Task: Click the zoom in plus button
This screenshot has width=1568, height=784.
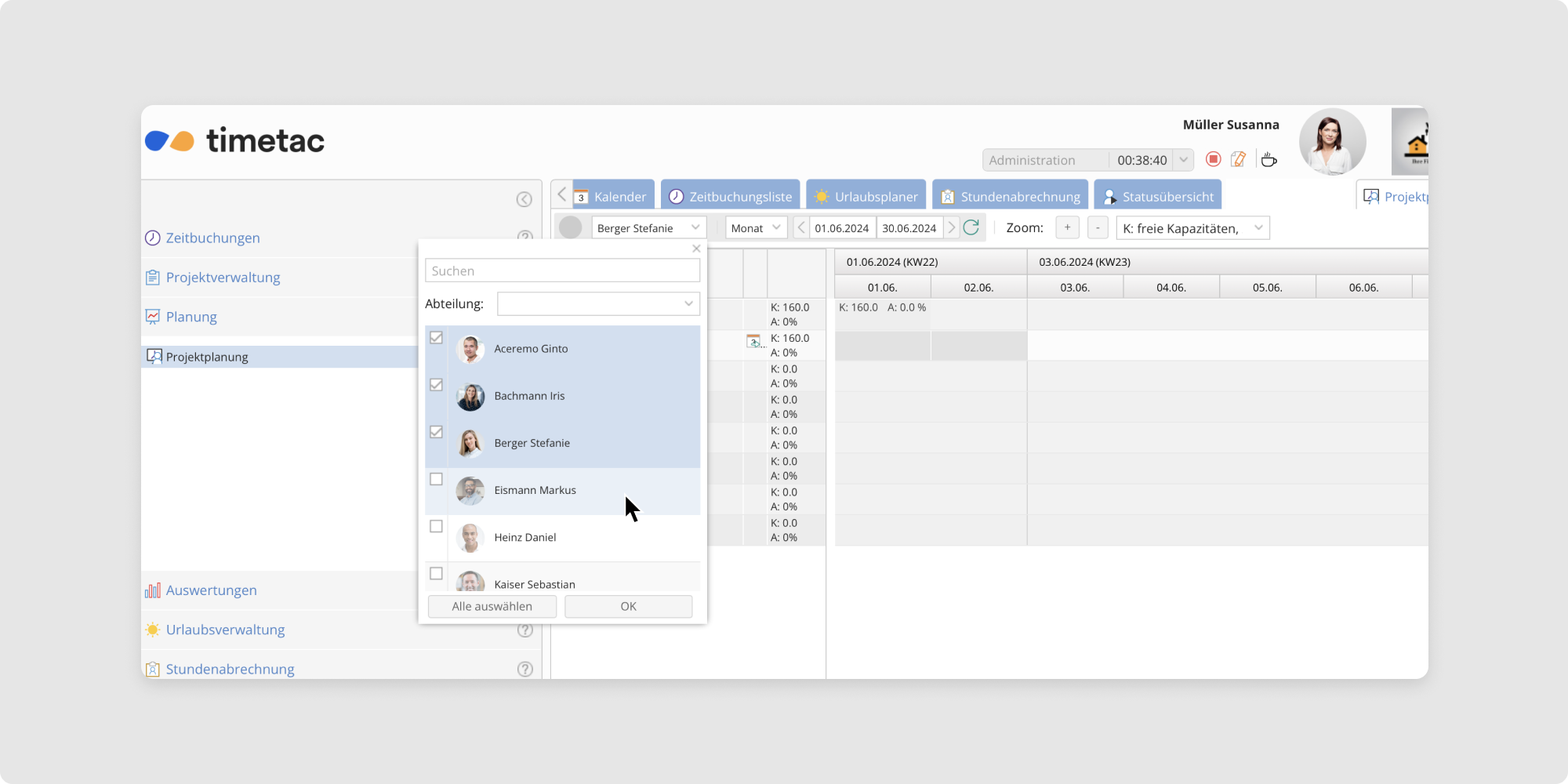Action: coord(1067,228)
